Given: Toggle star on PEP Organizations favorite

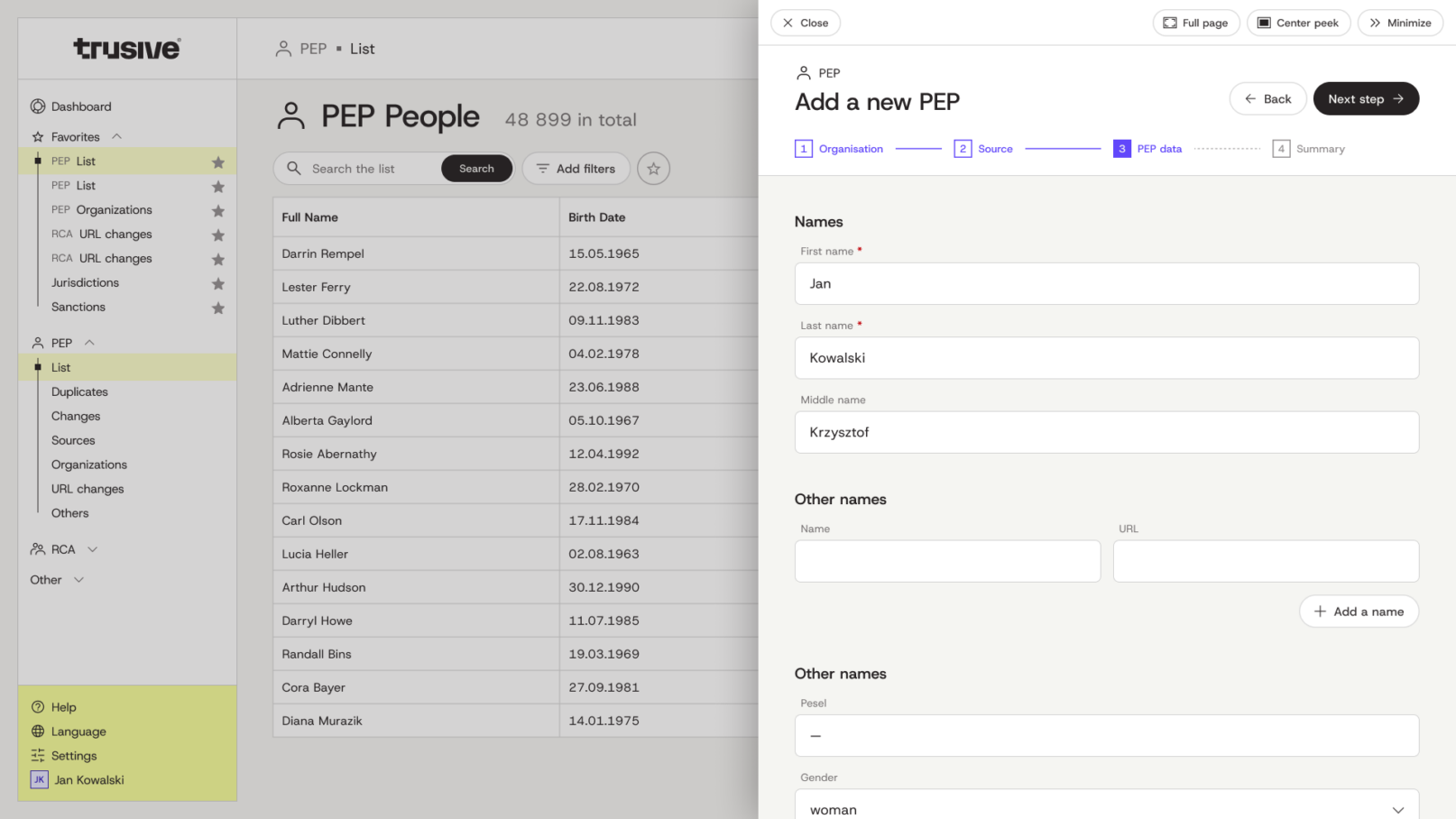Looking at the screenshot, I should tap(218, 210).
